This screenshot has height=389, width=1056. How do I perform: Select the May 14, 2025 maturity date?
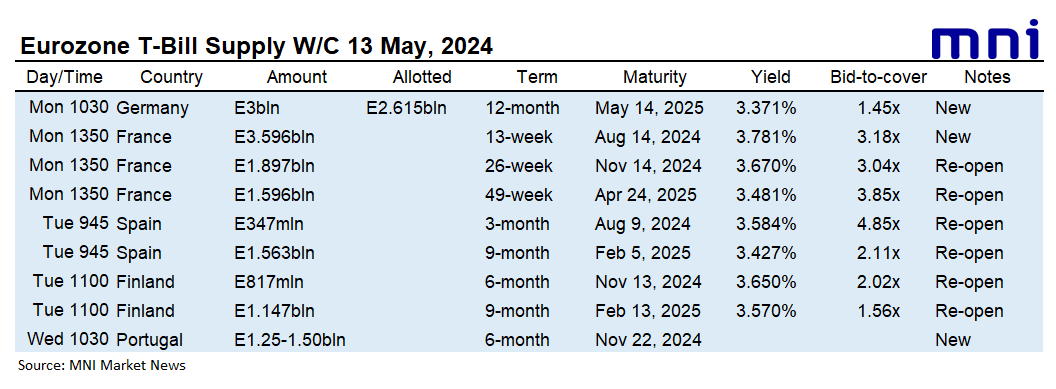coord(649,108)
